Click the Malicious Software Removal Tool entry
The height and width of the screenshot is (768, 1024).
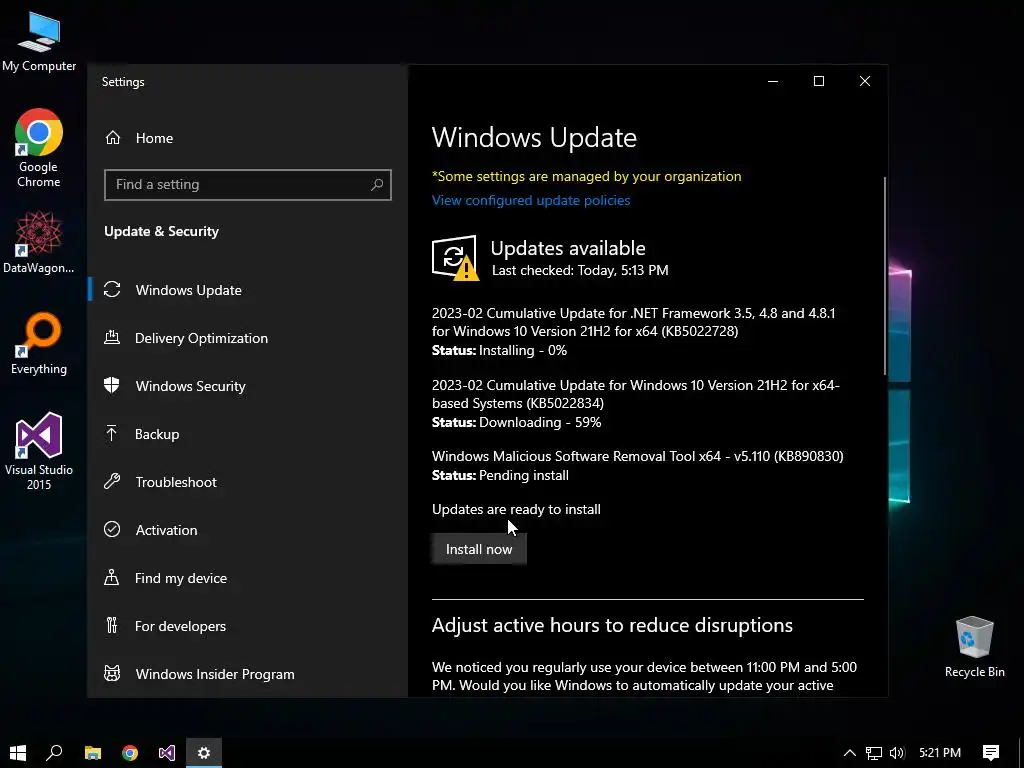coord(637,456)
